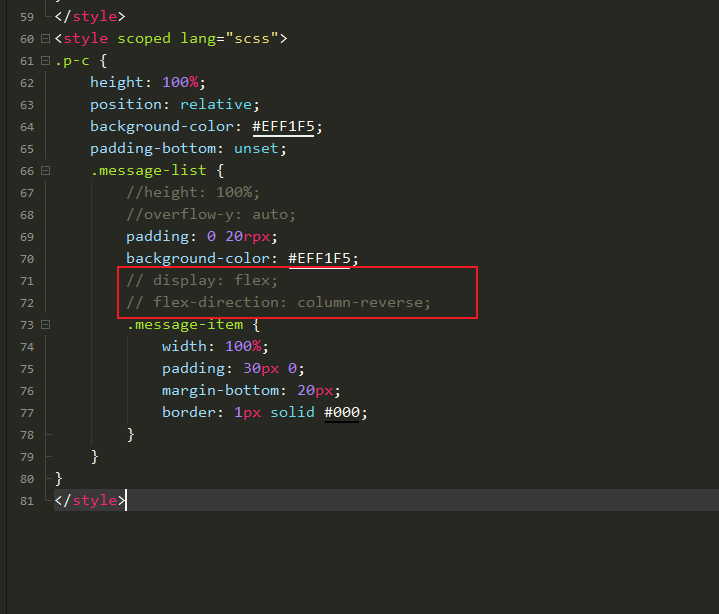Click the 'padding-bottom: unset;' line
Image resolution: width=719 pixels, height=614 pixels.
(188, 149)
